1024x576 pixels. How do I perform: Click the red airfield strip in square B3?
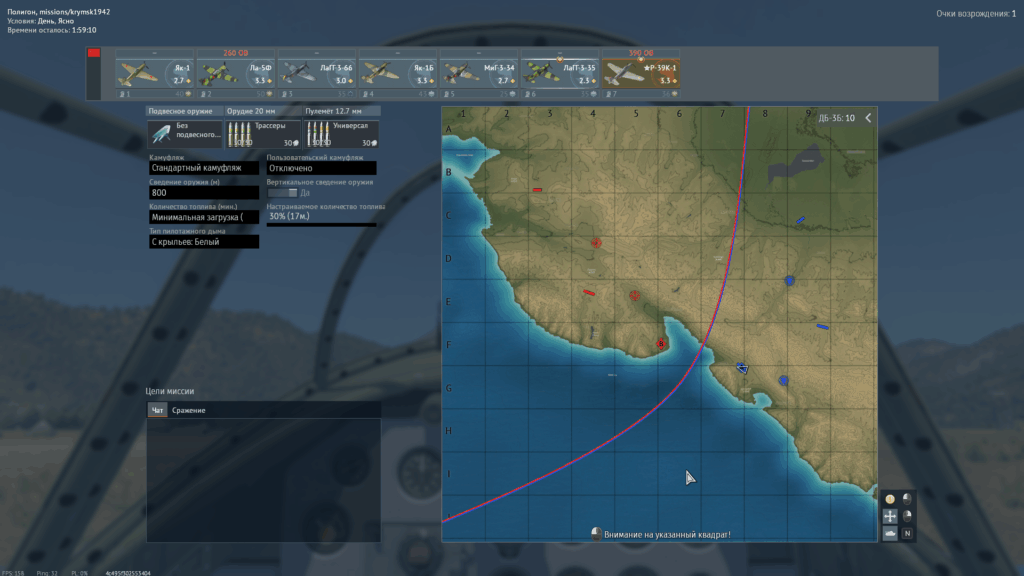pos(537,190)
